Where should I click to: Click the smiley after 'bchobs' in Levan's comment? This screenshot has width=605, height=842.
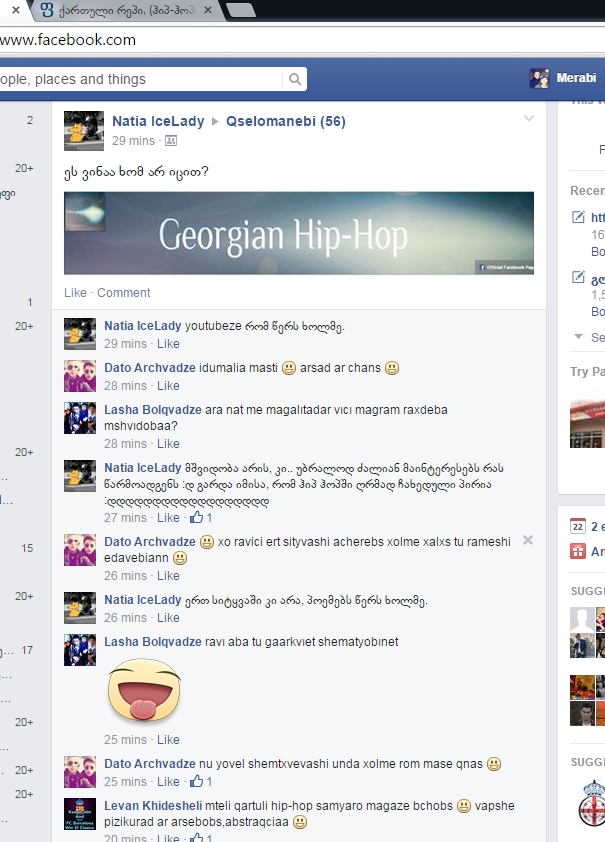click(464, 805)
